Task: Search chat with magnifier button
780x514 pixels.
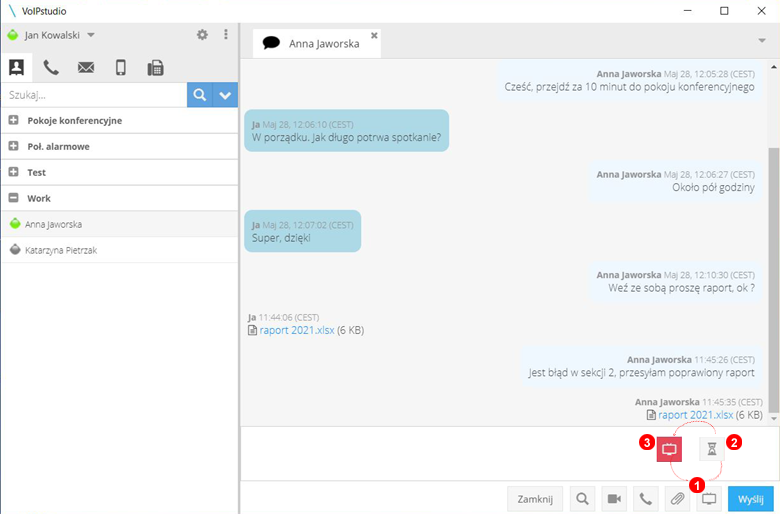Action: click(x=582, y=499)
